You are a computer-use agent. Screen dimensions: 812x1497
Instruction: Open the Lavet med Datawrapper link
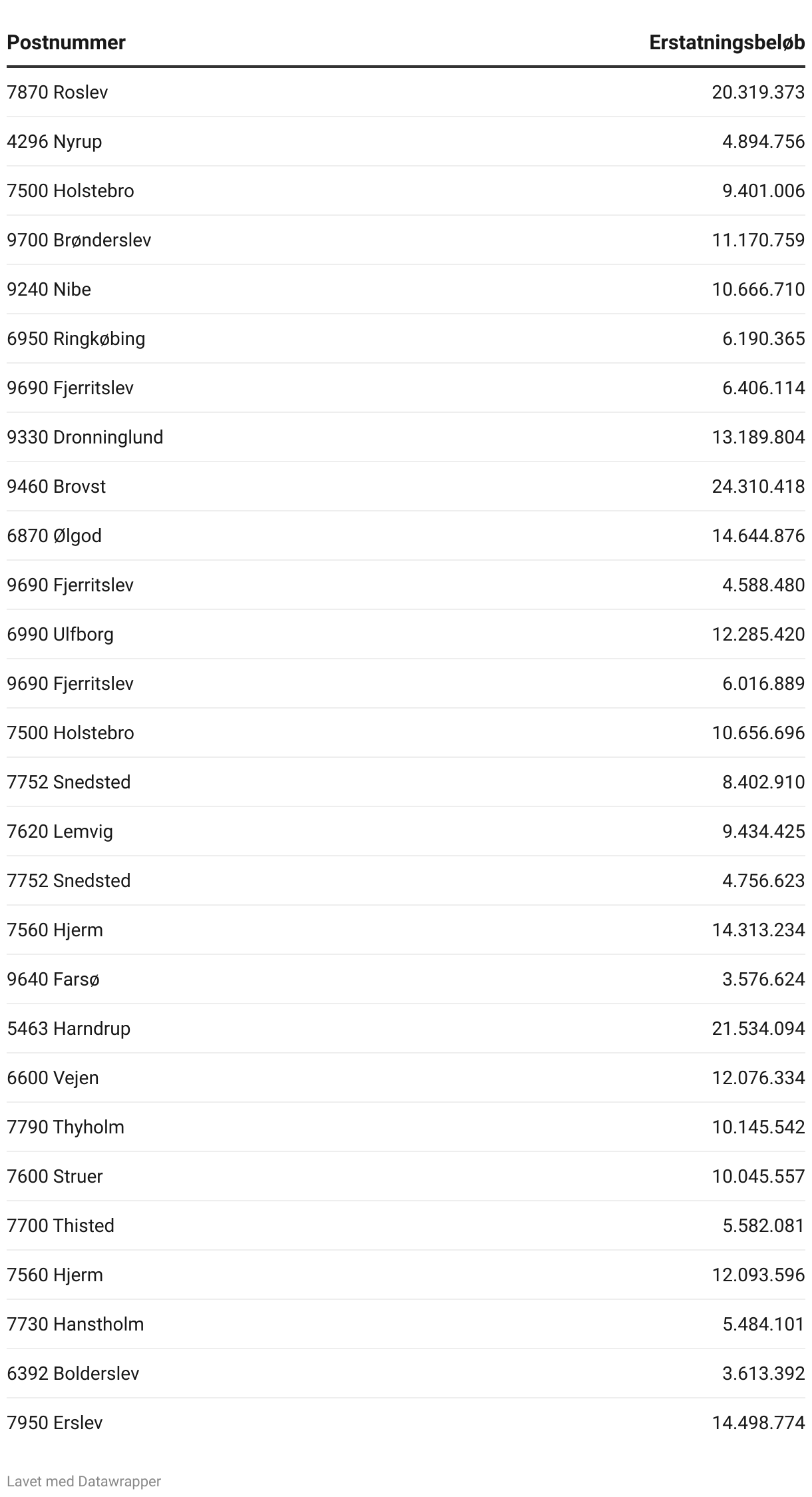tap(84, 1481)
